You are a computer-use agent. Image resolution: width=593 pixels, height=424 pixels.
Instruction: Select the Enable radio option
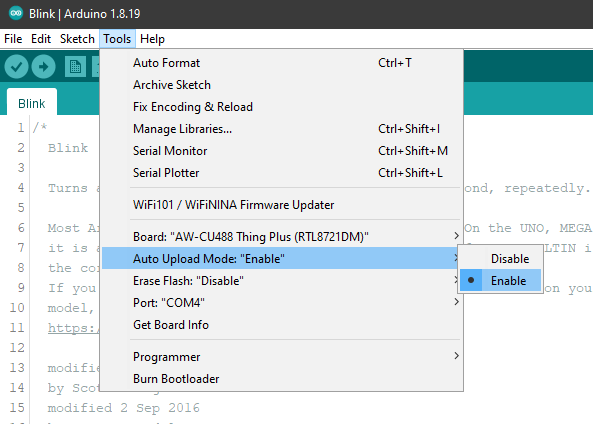(x=500, y=281)
